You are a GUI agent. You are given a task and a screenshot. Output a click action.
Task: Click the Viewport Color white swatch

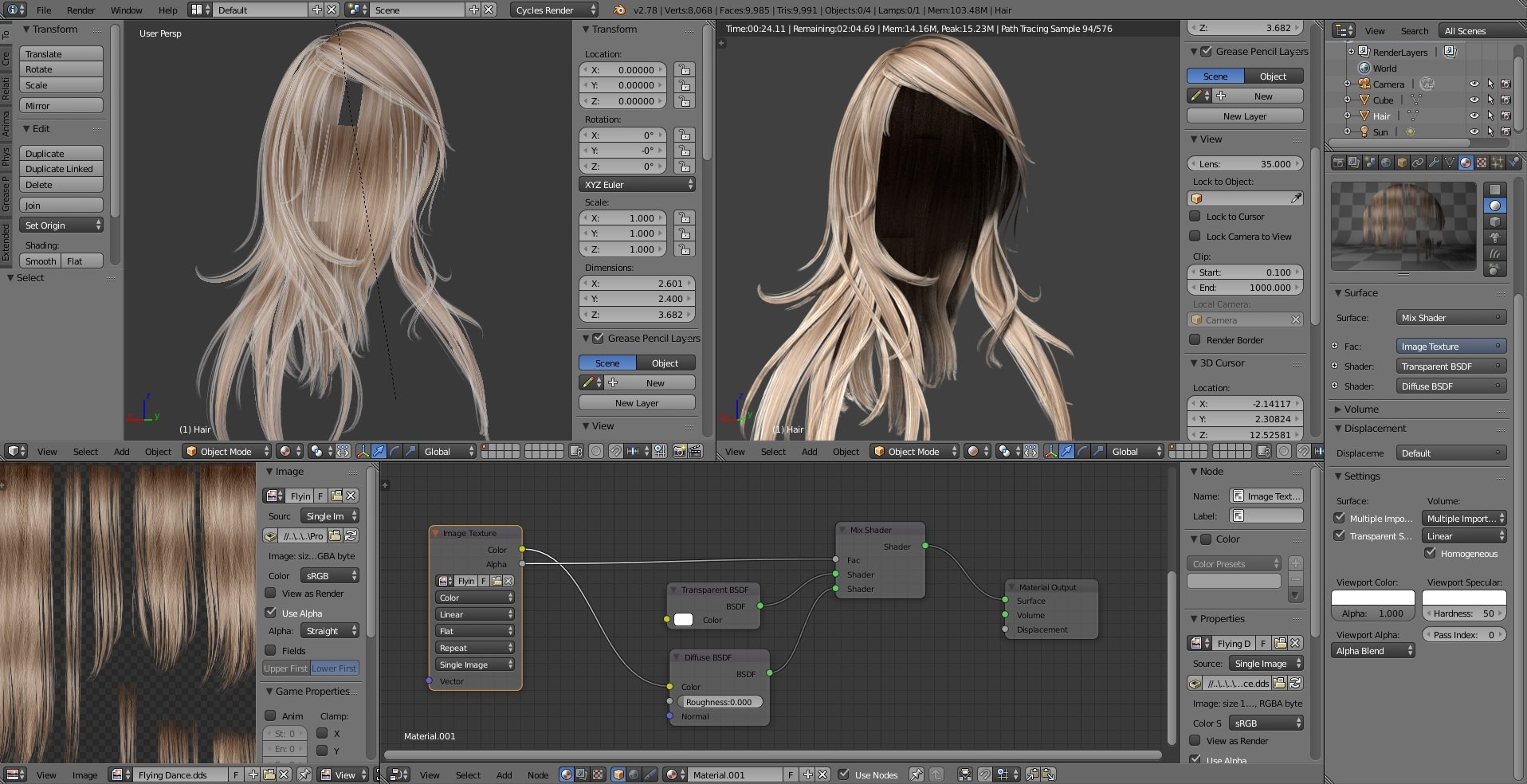1372,598
